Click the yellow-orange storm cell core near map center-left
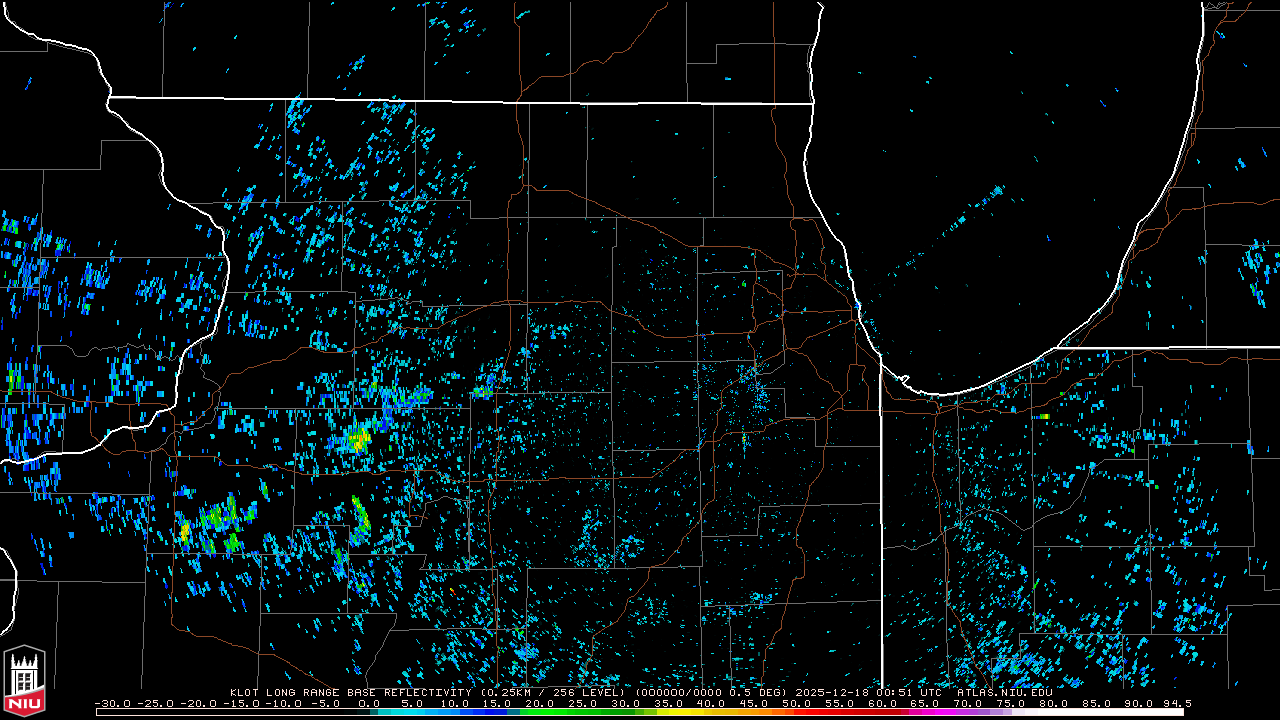Image resolution: width=1280 pixels, height=720 pixels. click(x=357, y=438)
